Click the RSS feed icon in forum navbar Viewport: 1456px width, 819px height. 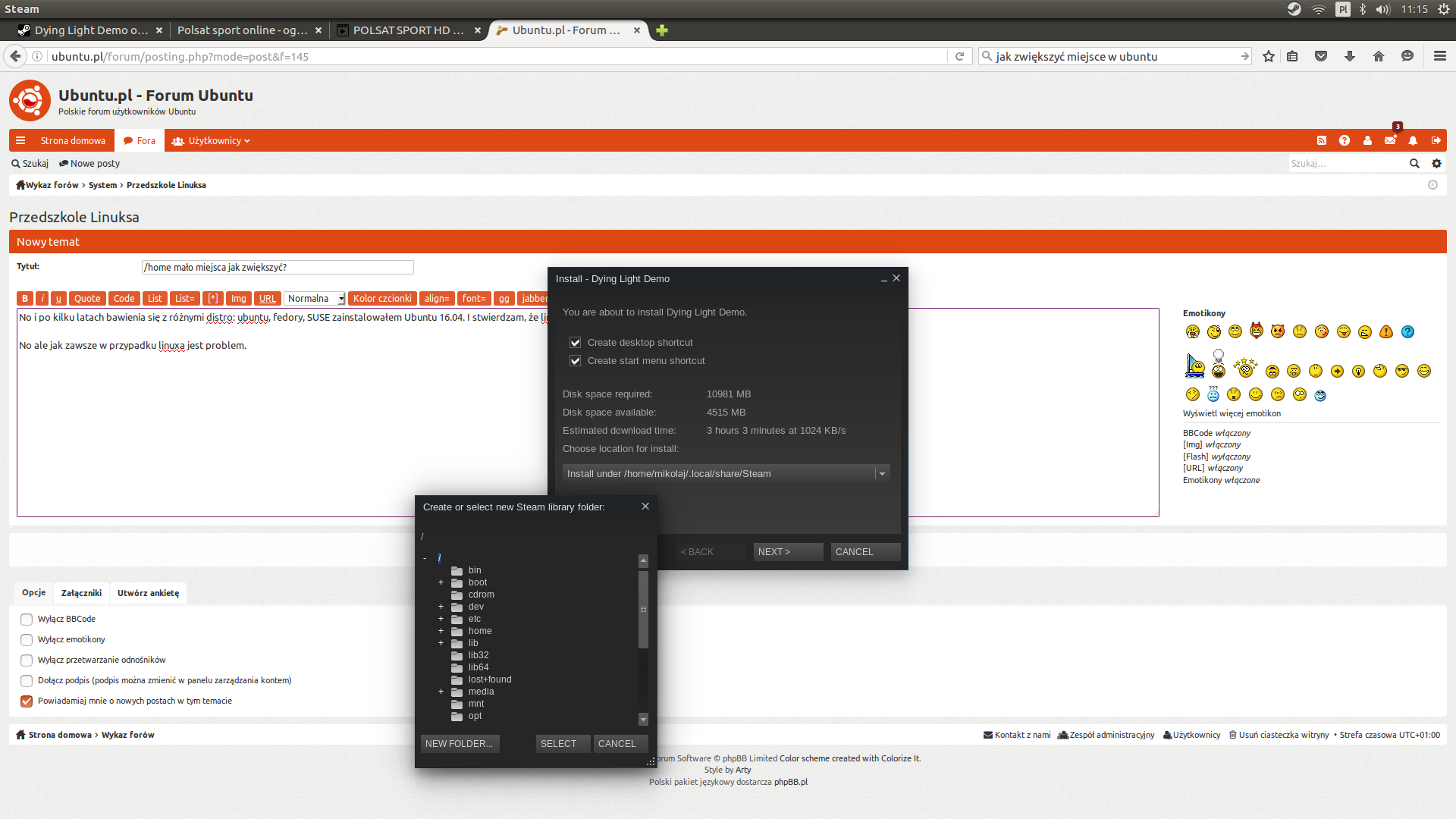[1322, 141]
